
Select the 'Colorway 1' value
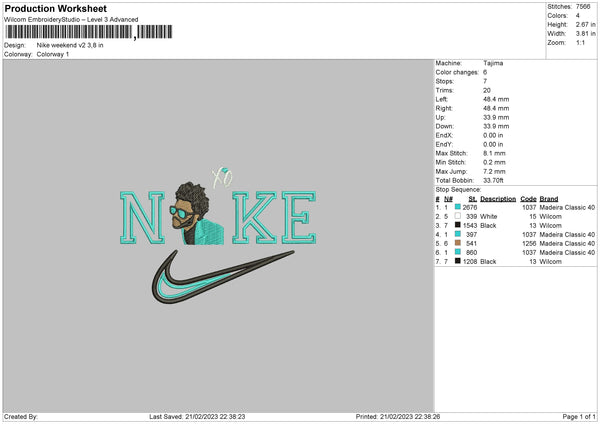point(53,54)
